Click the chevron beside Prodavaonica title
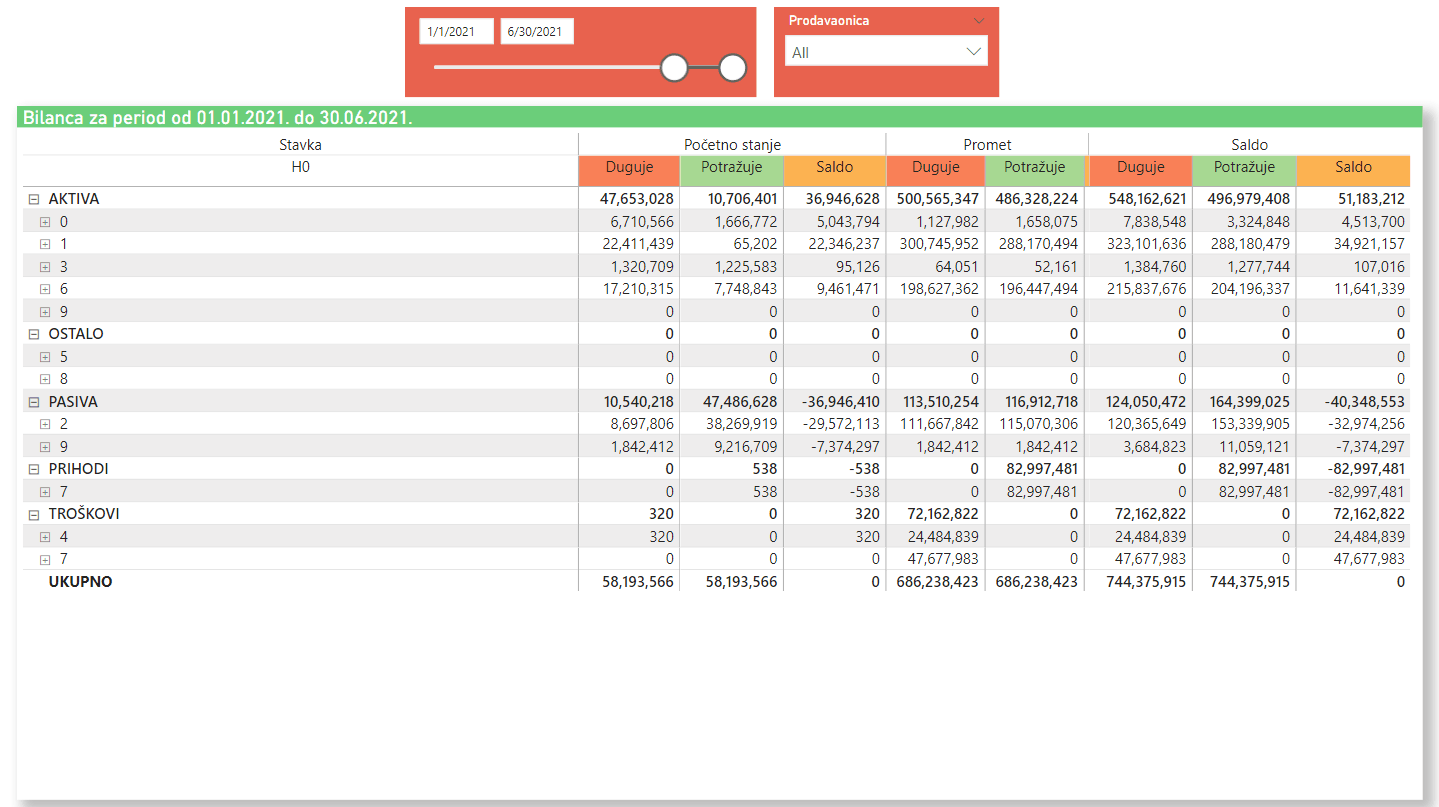 (978, 21)
